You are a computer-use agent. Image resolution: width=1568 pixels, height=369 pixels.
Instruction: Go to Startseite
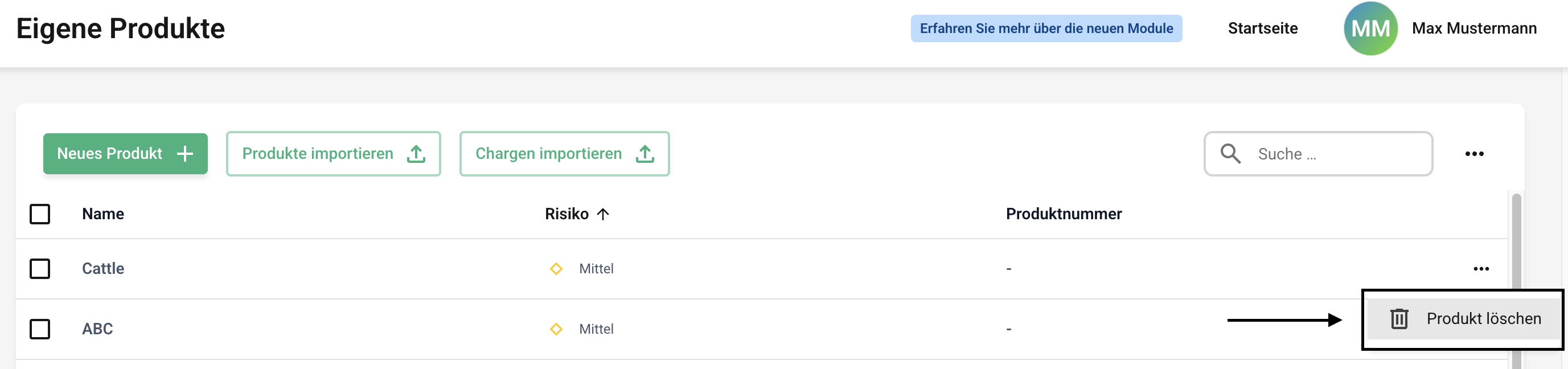pyautogui.click(x=1262, y=28)
